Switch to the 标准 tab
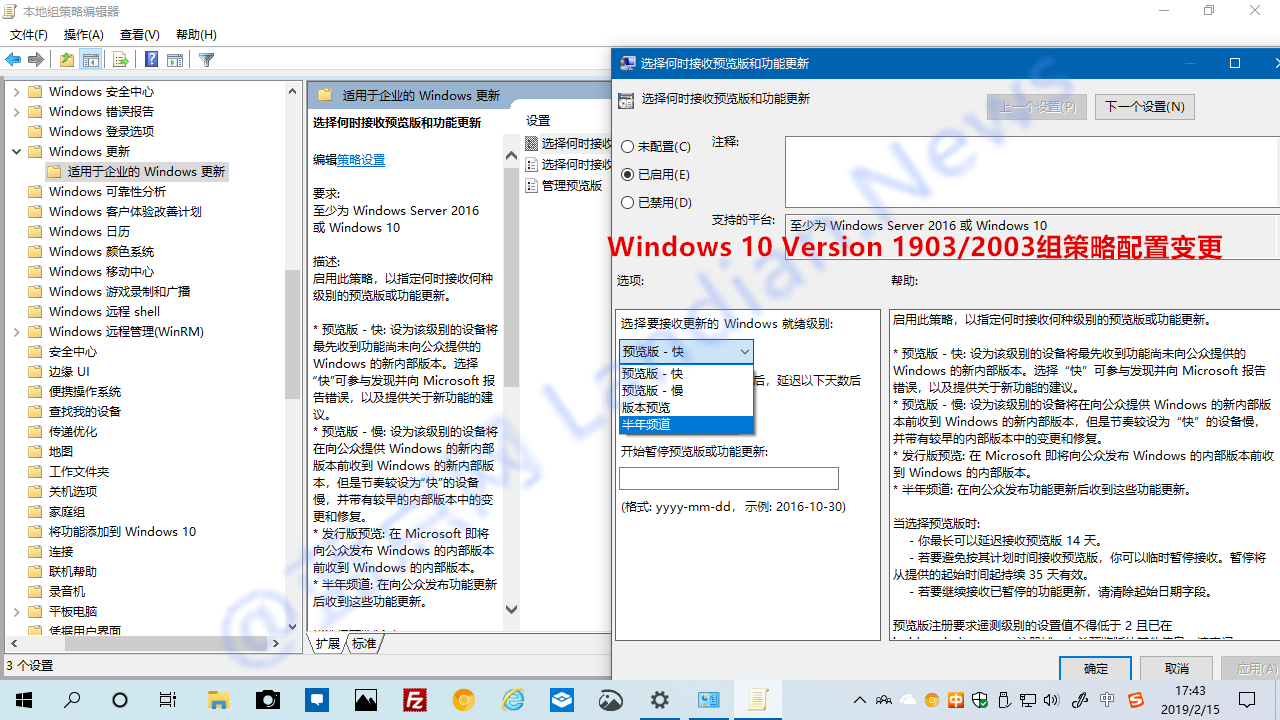Screen dimensions: 1280x720 (365, 643)
